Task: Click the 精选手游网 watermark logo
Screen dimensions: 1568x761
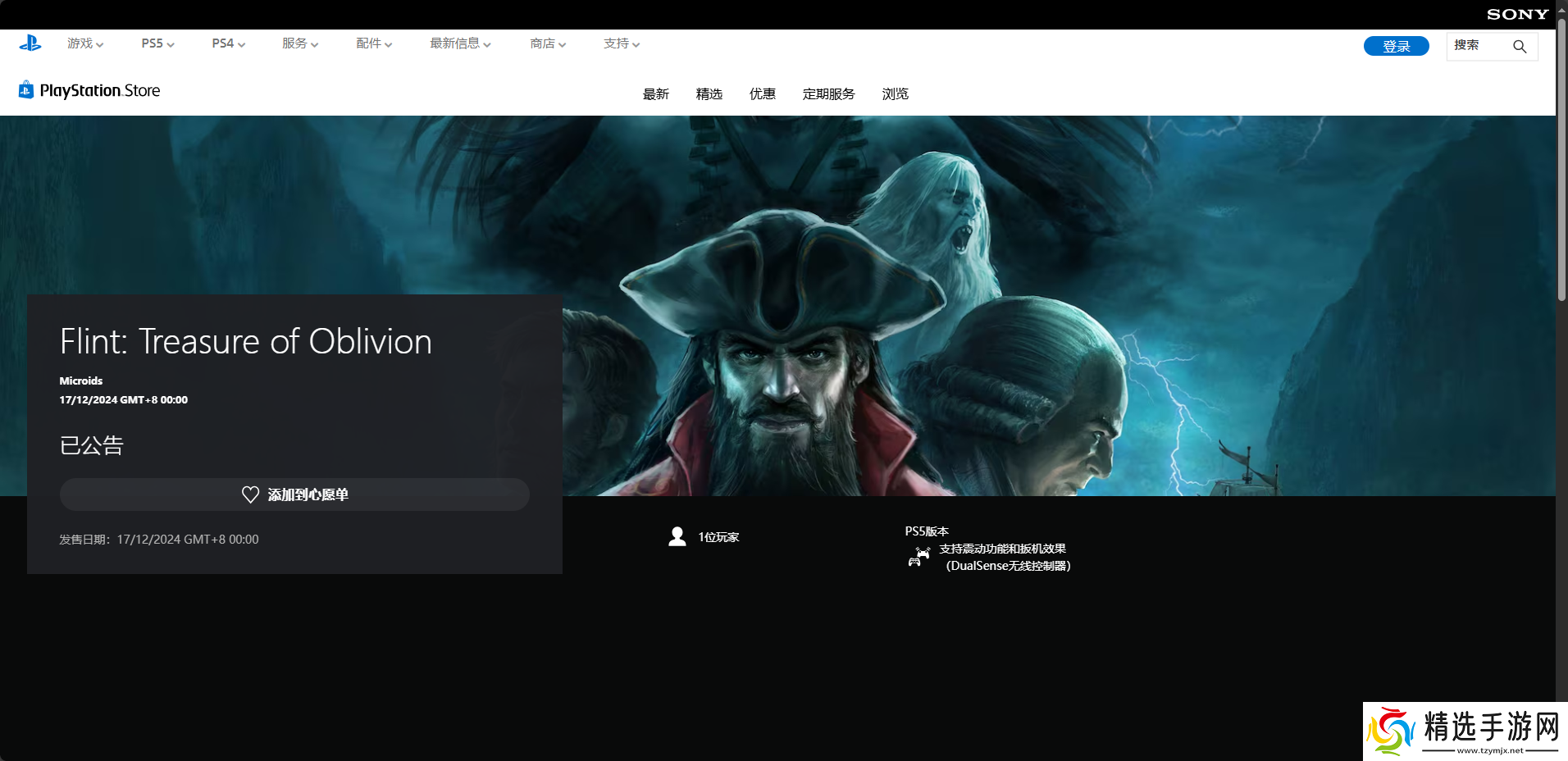Action: 1465,731
